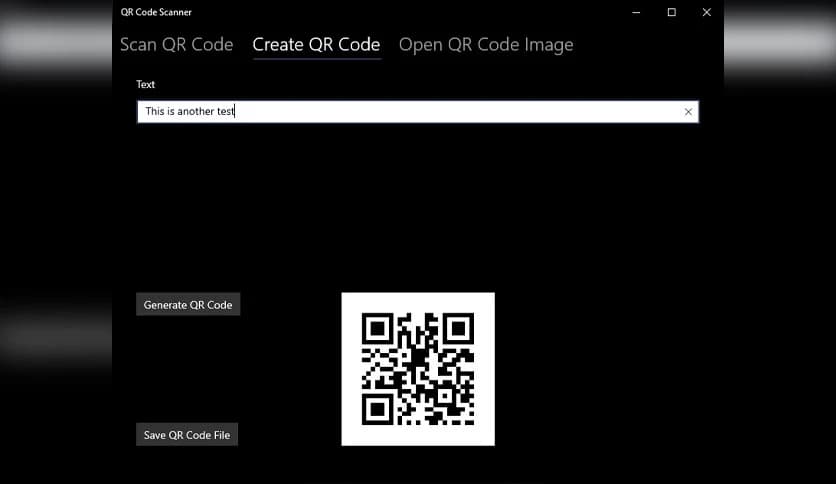Viewport: 836px width, 484px height.
Task: Click the generated QR code image
Action: coord(418,369)
